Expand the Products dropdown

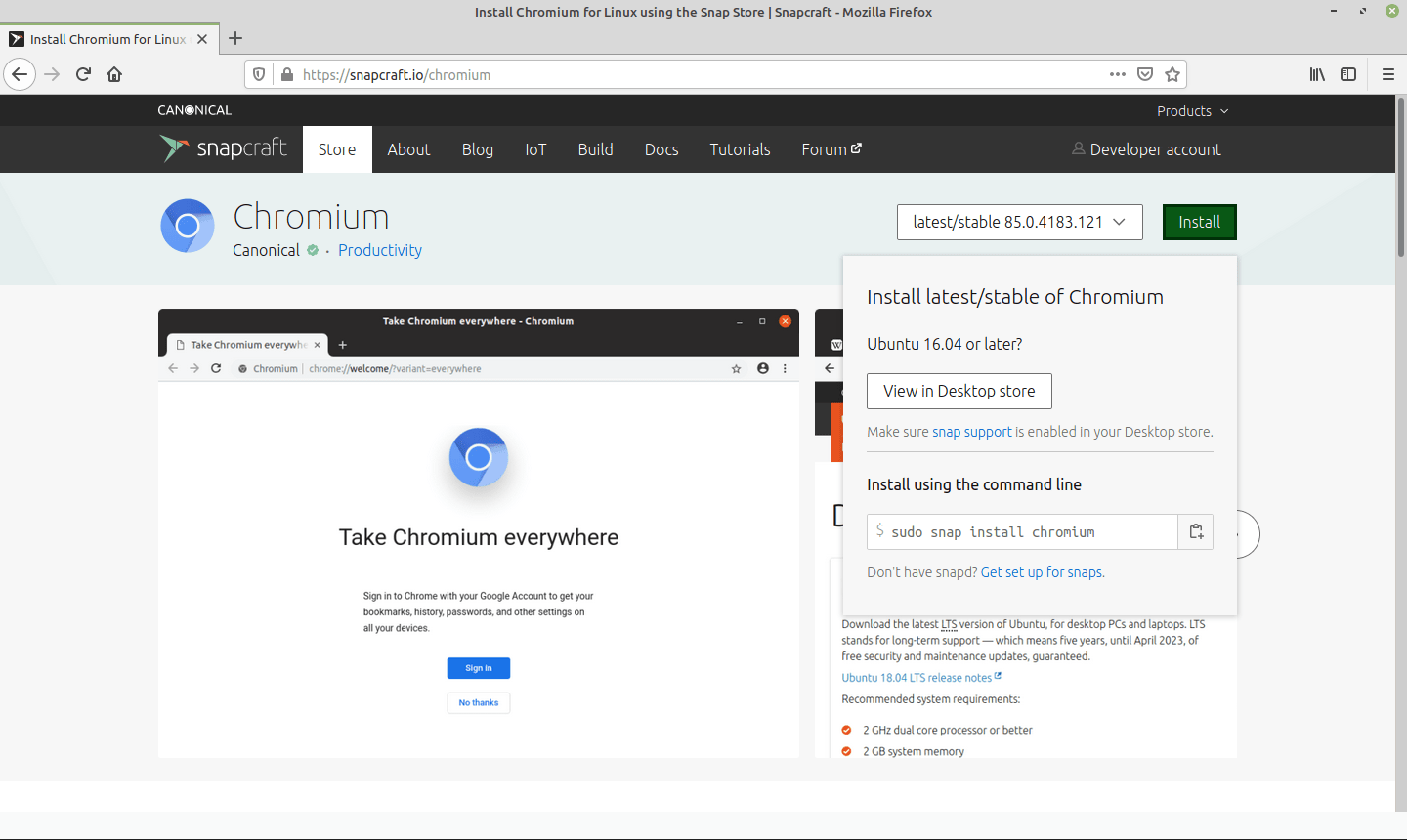click(x=1192, y=111)
